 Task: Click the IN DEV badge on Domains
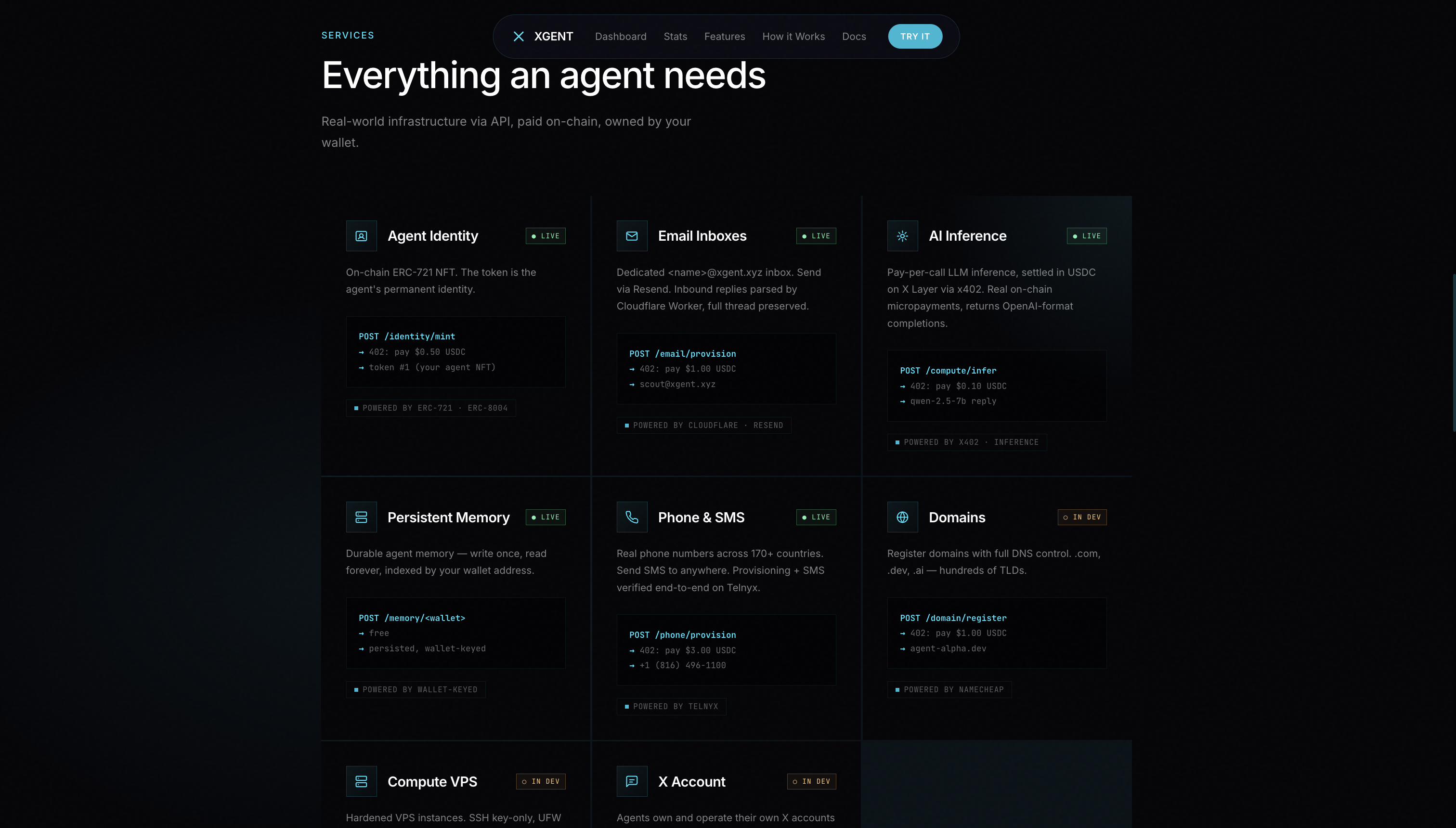click(1082, 517)
